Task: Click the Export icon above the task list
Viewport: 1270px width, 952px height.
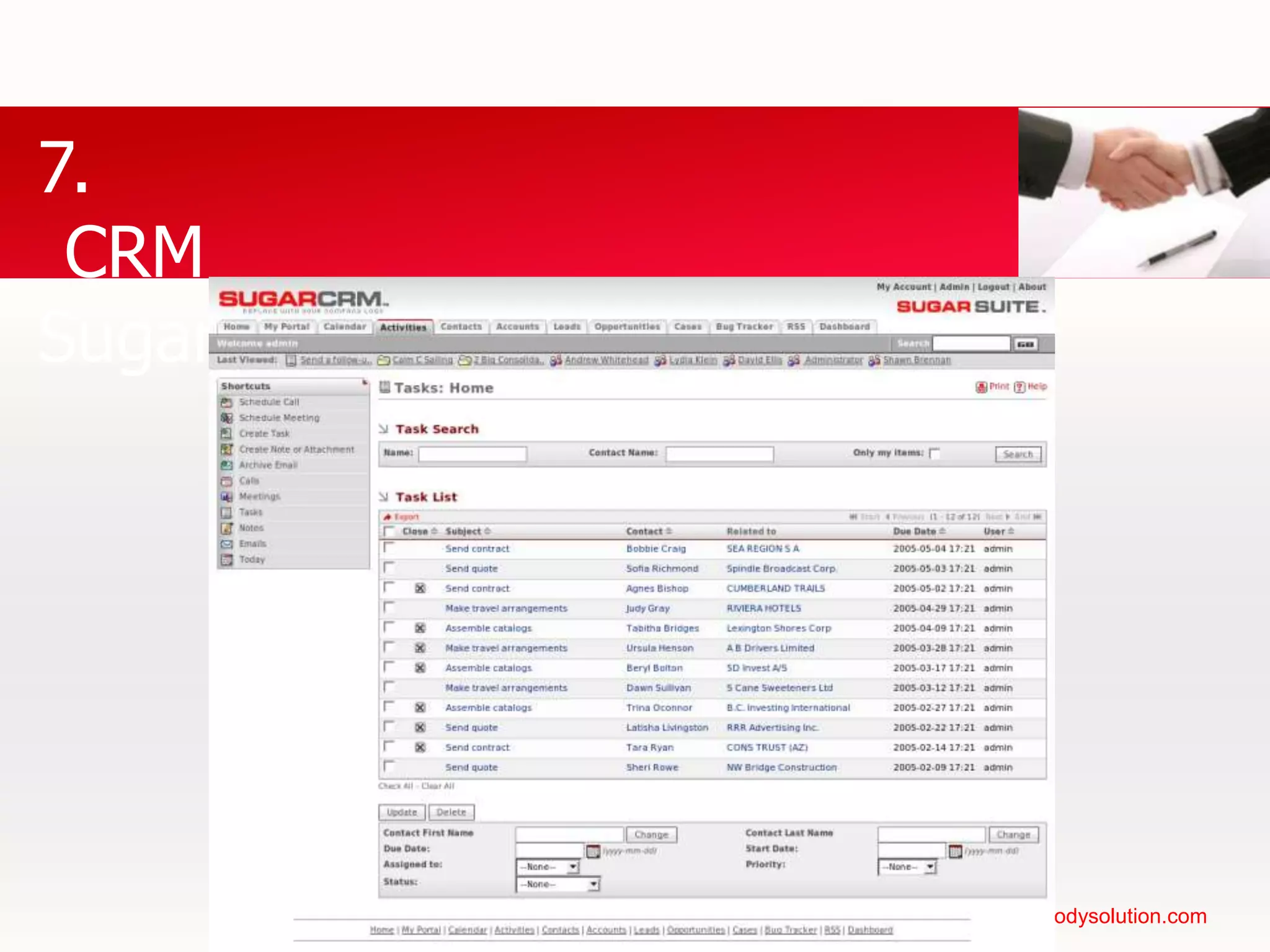Action: 388,517
